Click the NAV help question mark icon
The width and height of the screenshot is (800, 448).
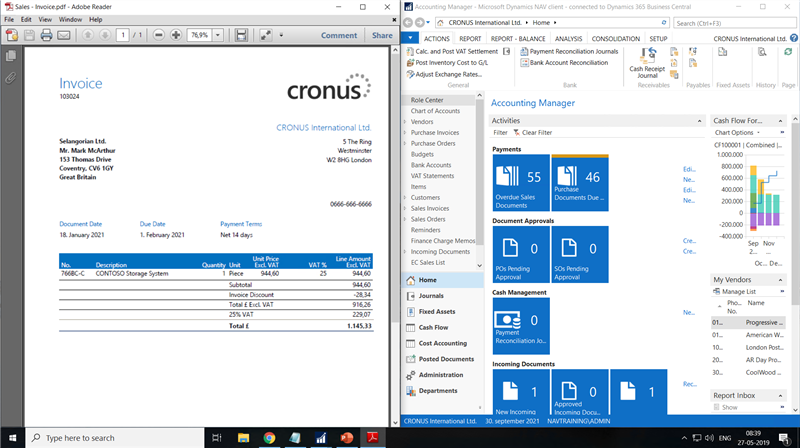tap(794, 38)
